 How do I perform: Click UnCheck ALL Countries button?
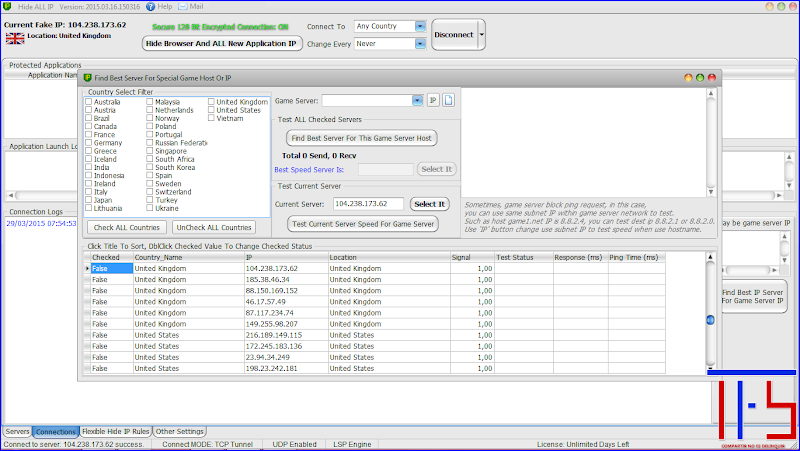(x=214, y=228)
